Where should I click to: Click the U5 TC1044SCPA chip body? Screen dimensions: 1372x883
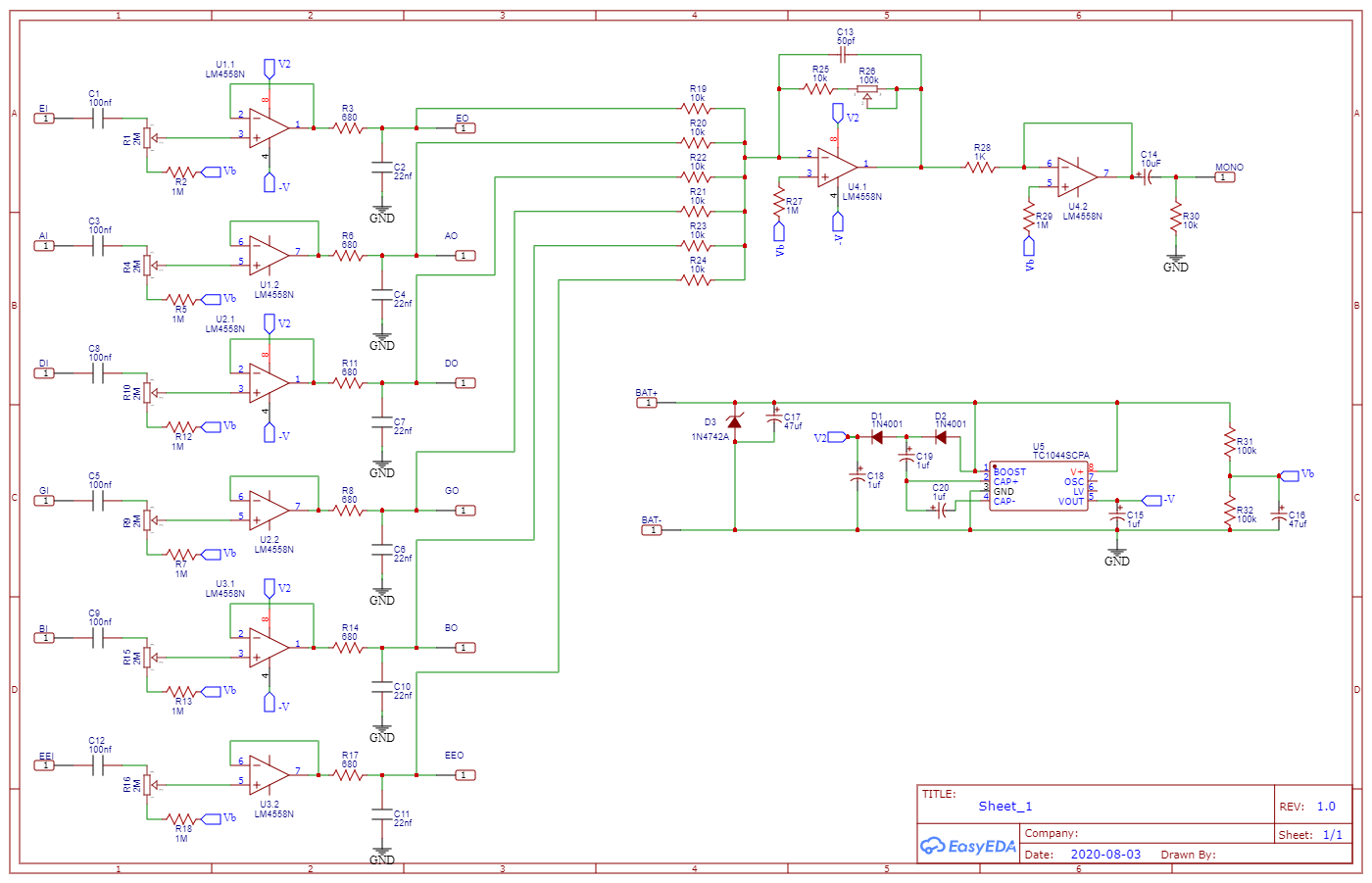click(1038, 486)
